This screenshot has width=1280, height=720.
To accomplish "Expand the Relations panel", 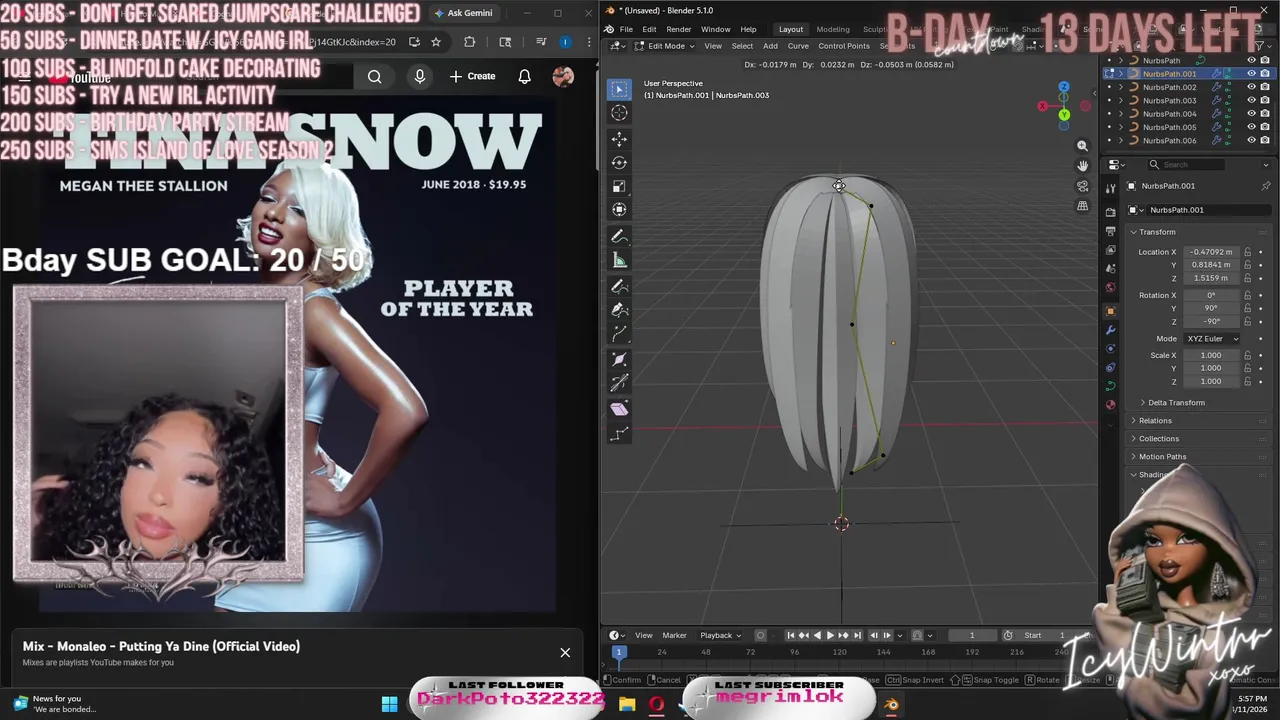I will (x=1155, y=421).
